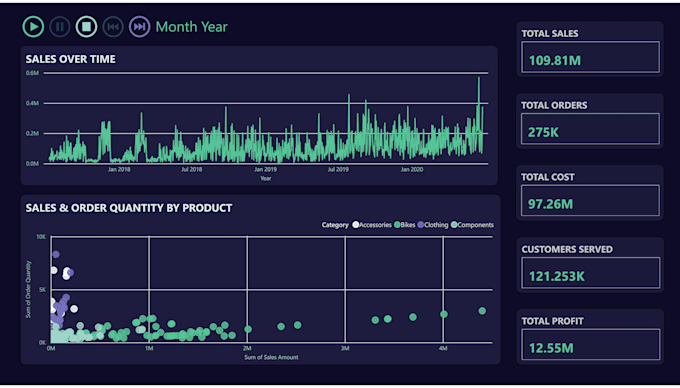Select Components legend marker

point(454,225)
